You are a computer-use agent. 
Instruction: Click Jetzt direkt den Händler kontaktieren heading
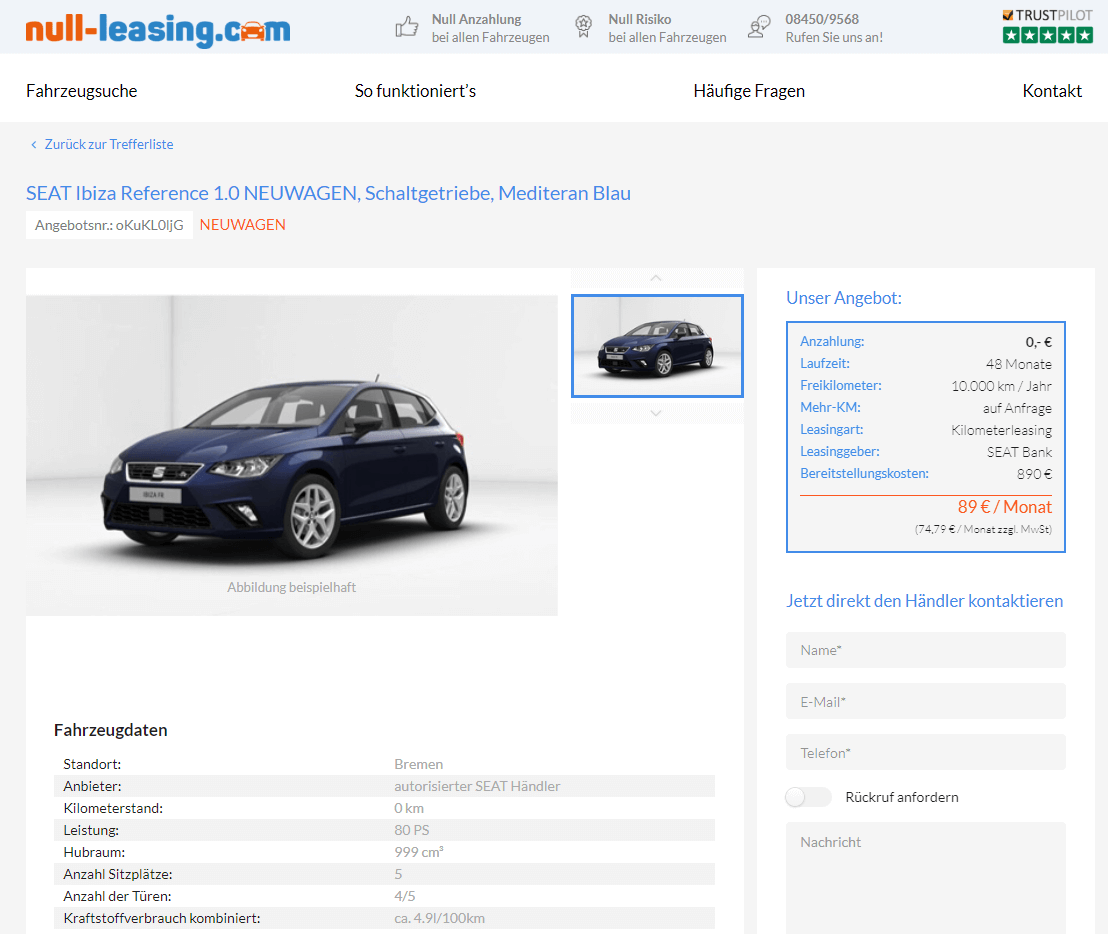click(x=924, y=601)
